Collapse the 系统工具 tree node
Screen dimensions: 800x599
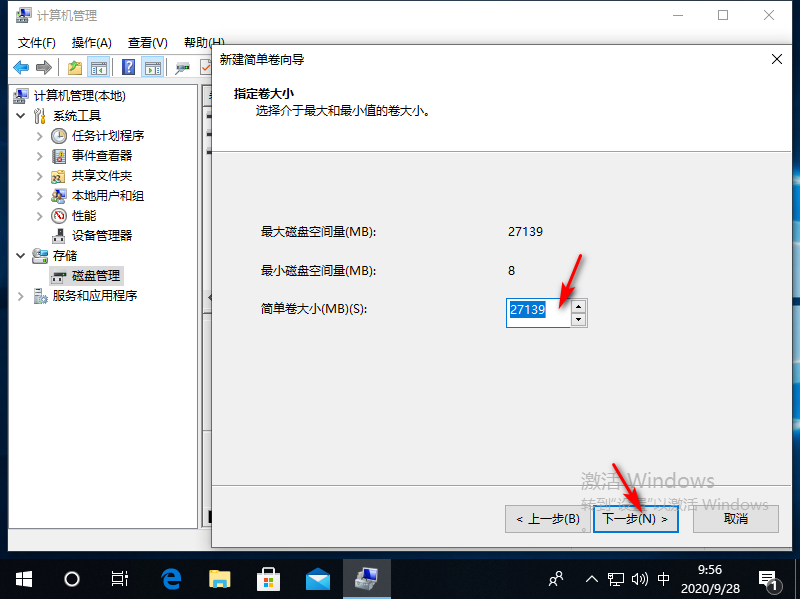point(21,116)
